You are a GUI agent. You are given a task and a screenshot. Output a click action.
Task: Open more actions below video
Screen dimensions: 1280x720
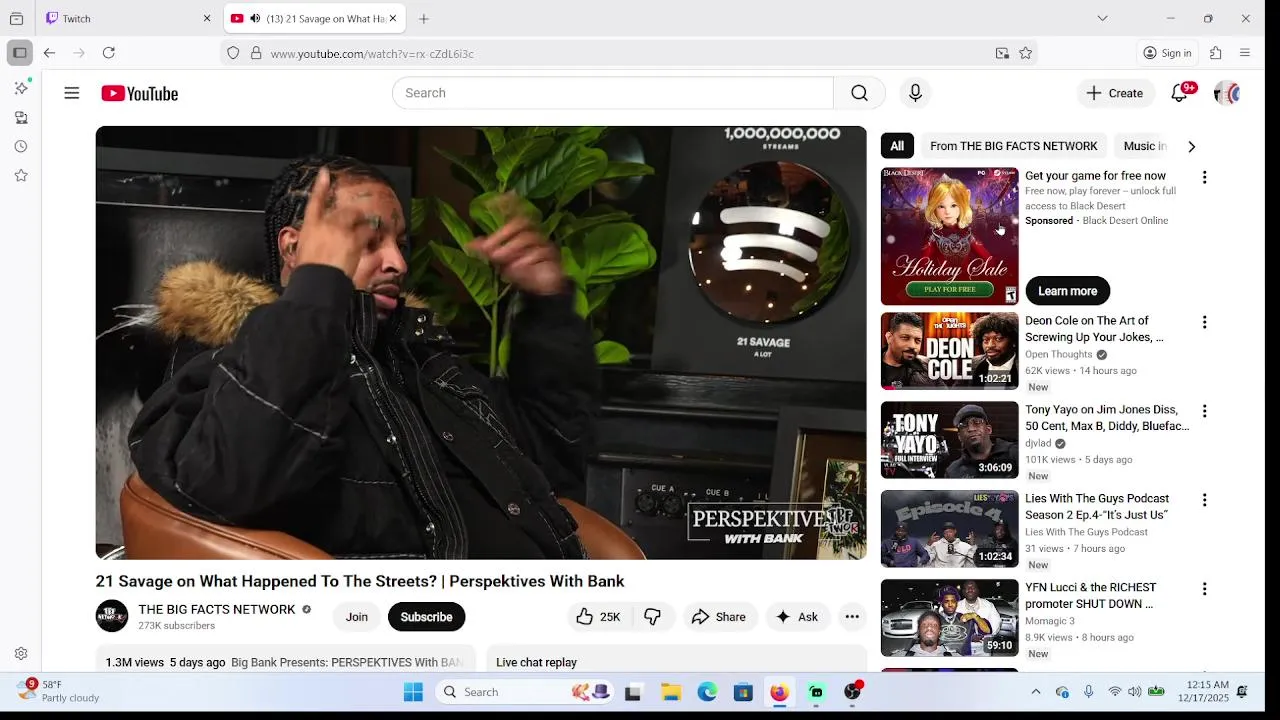[852, 617]
